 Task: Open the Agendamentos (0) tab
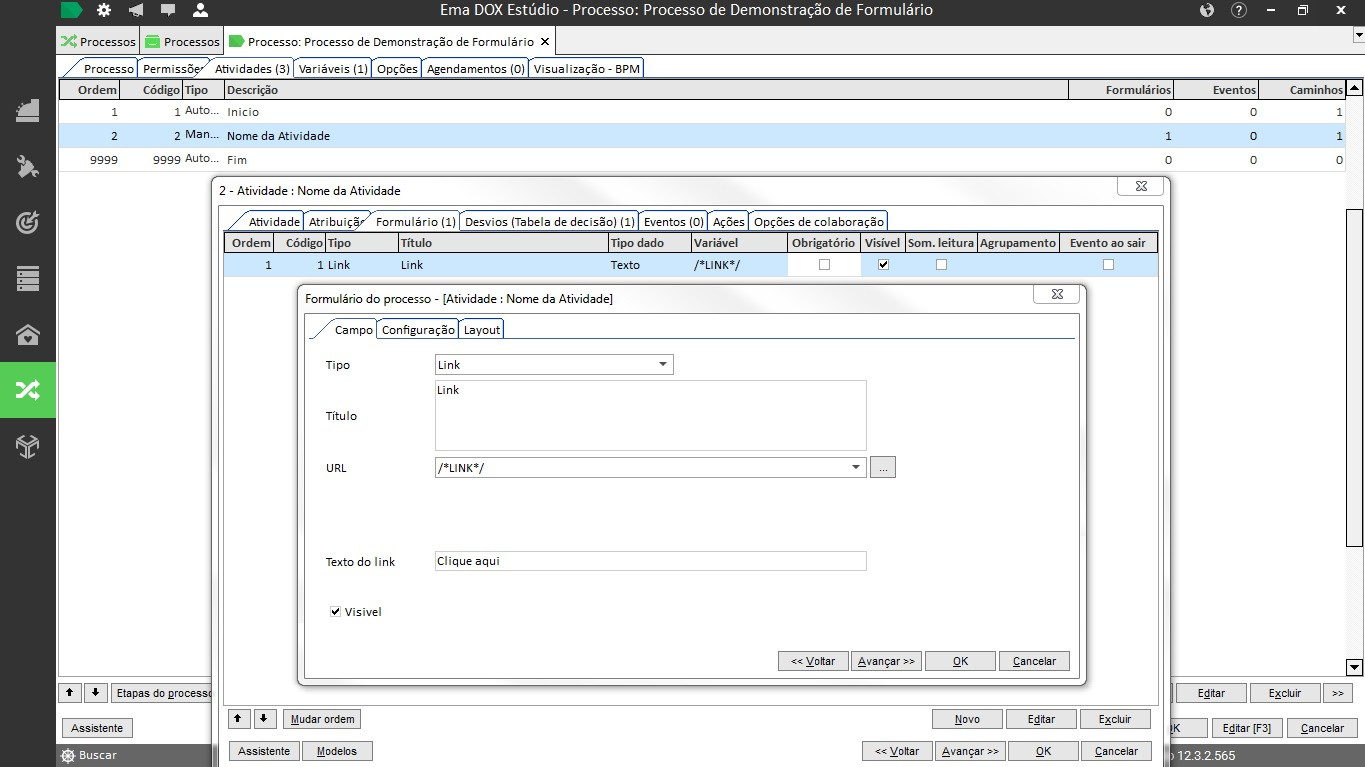click(x=475, y=69)
